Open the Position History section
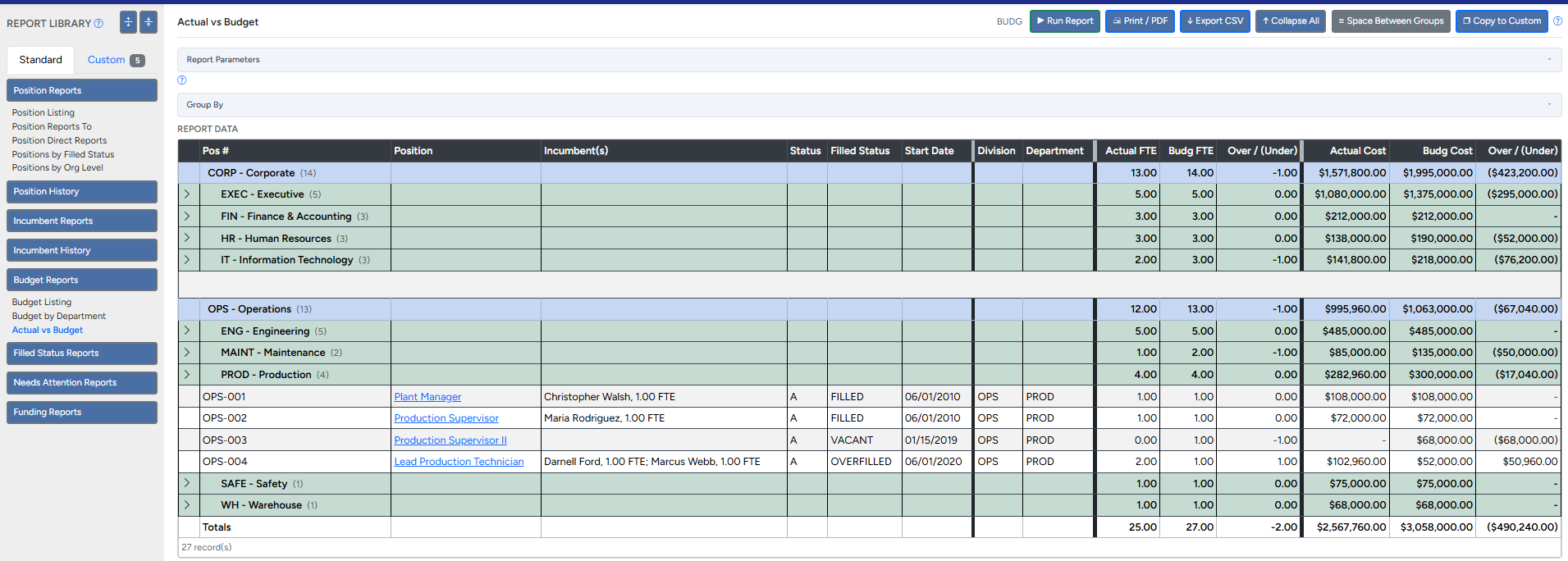 click(x=82, y=191)
